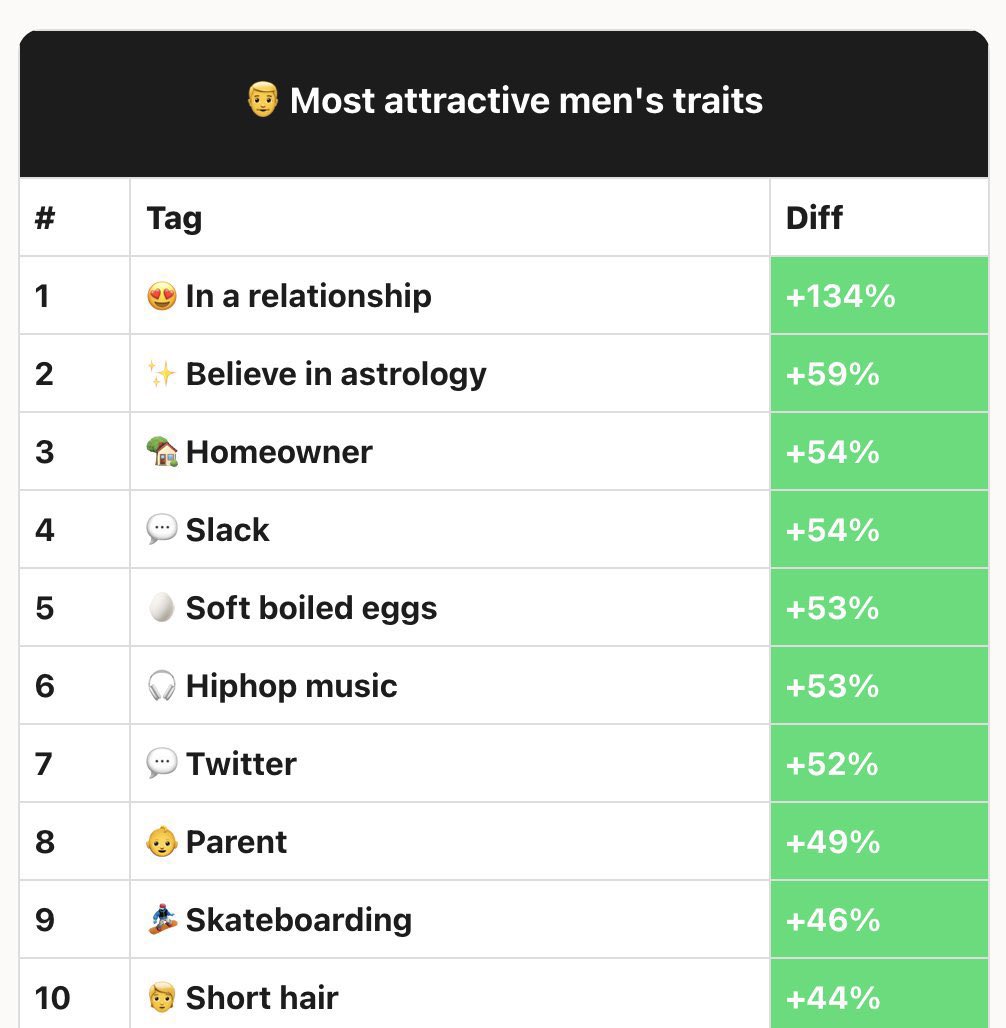
Task: Click the headphones emoji beside Hiphop music
Action: click(x=161, y=686)
